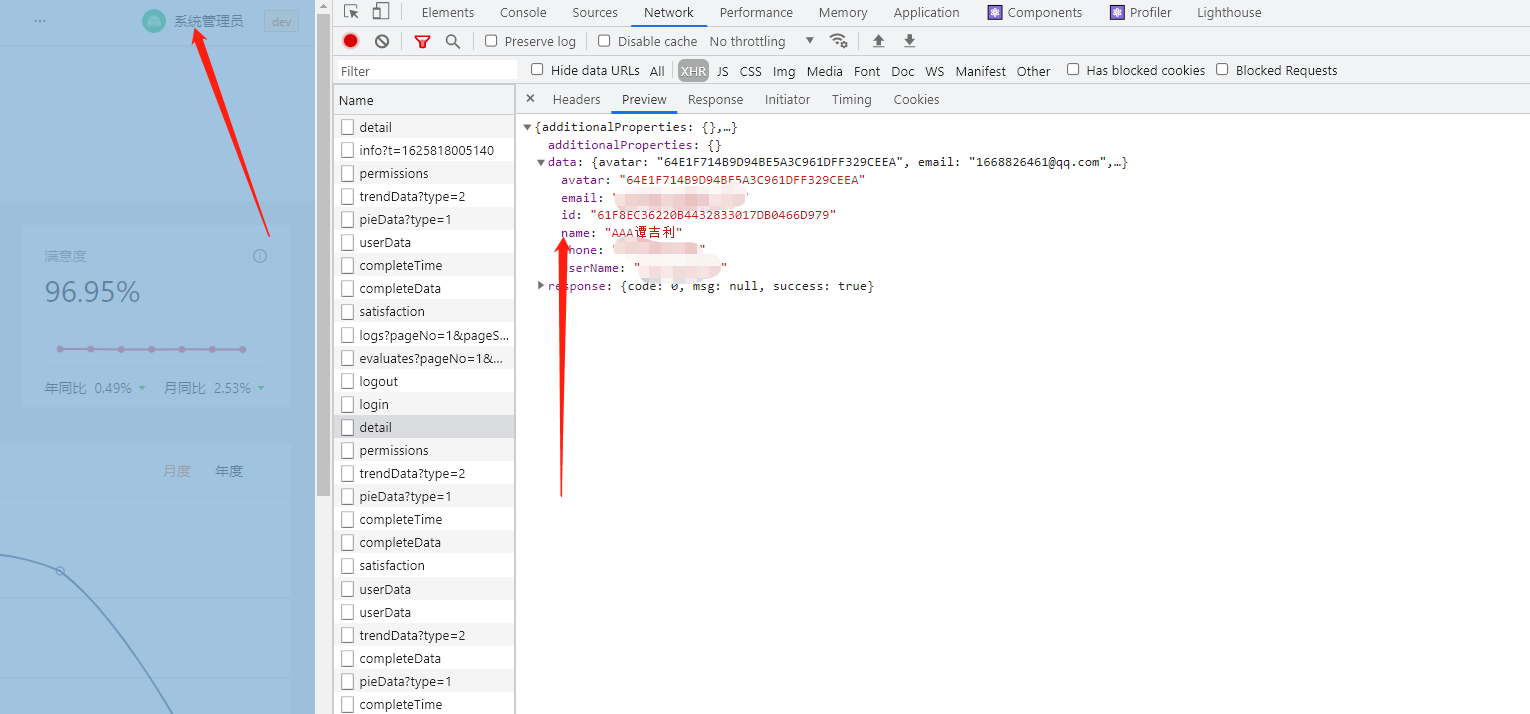Export HAR file with the download icon
The image size is (1530, 714).
(909, 41)
